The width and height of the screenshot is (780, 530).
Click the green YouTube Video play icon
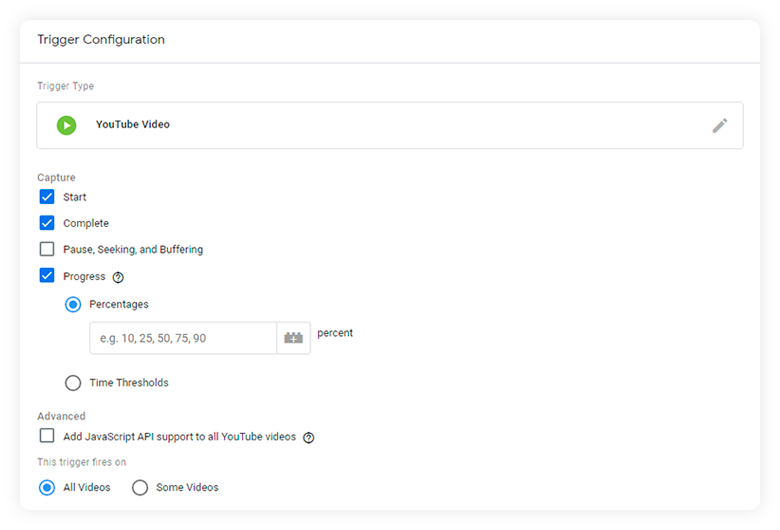click(67, 125)
